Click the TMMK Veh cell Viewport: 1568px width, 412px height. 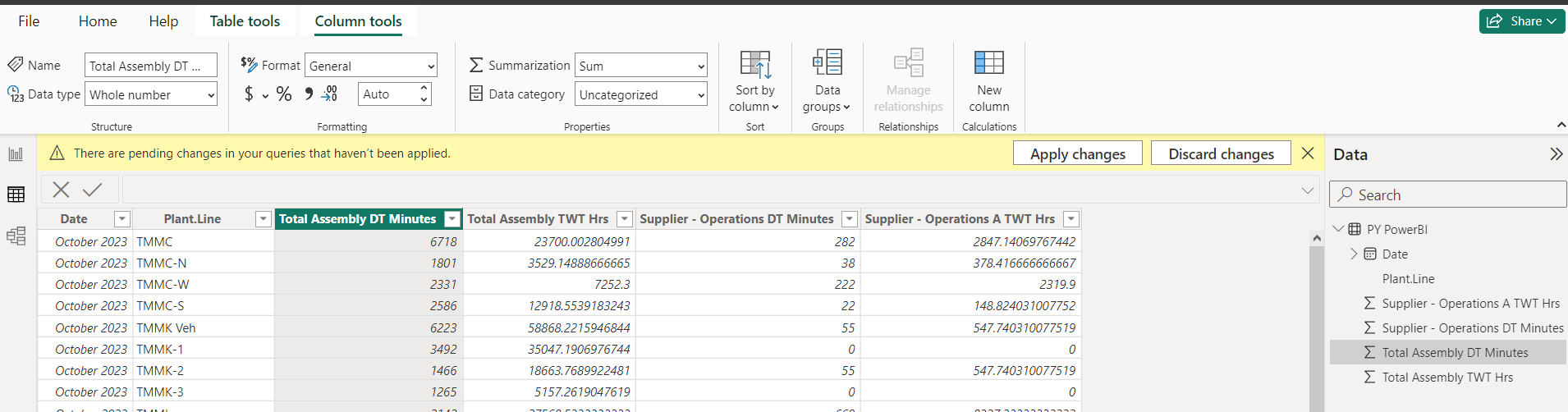click(203, 327)
